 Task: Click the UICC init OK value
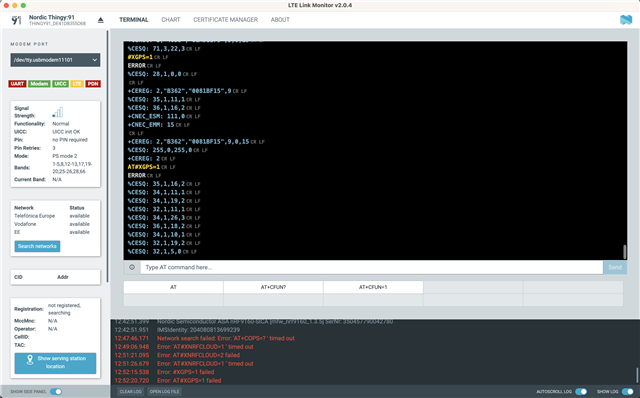[66, 131]
